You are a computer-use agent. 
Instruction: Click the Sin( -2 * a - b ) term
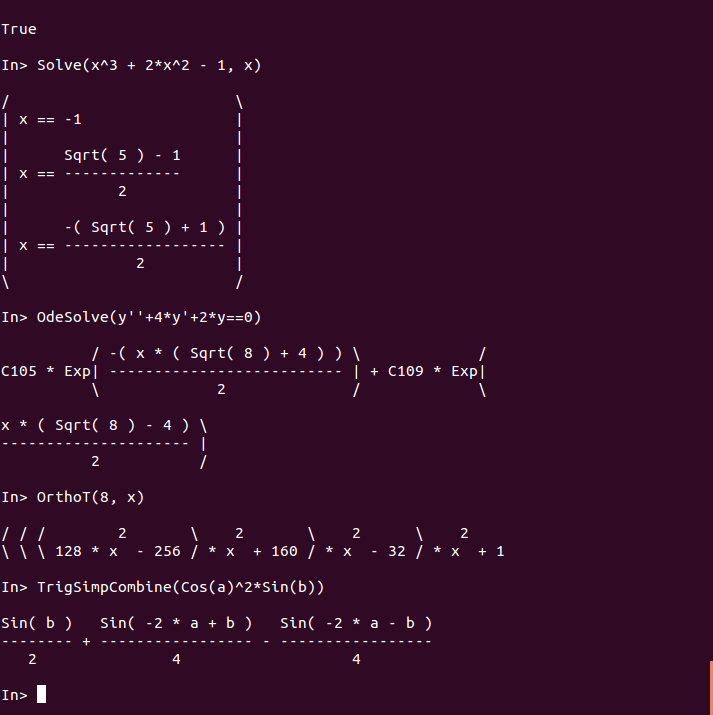(356, 623)
